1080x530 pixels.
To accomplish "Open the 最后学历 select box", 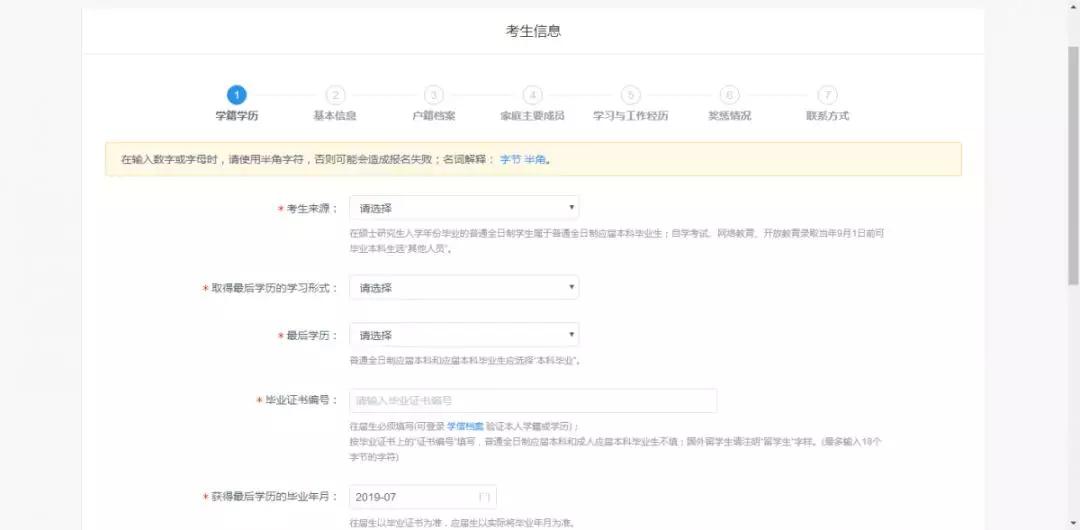I will pos(464,336).
